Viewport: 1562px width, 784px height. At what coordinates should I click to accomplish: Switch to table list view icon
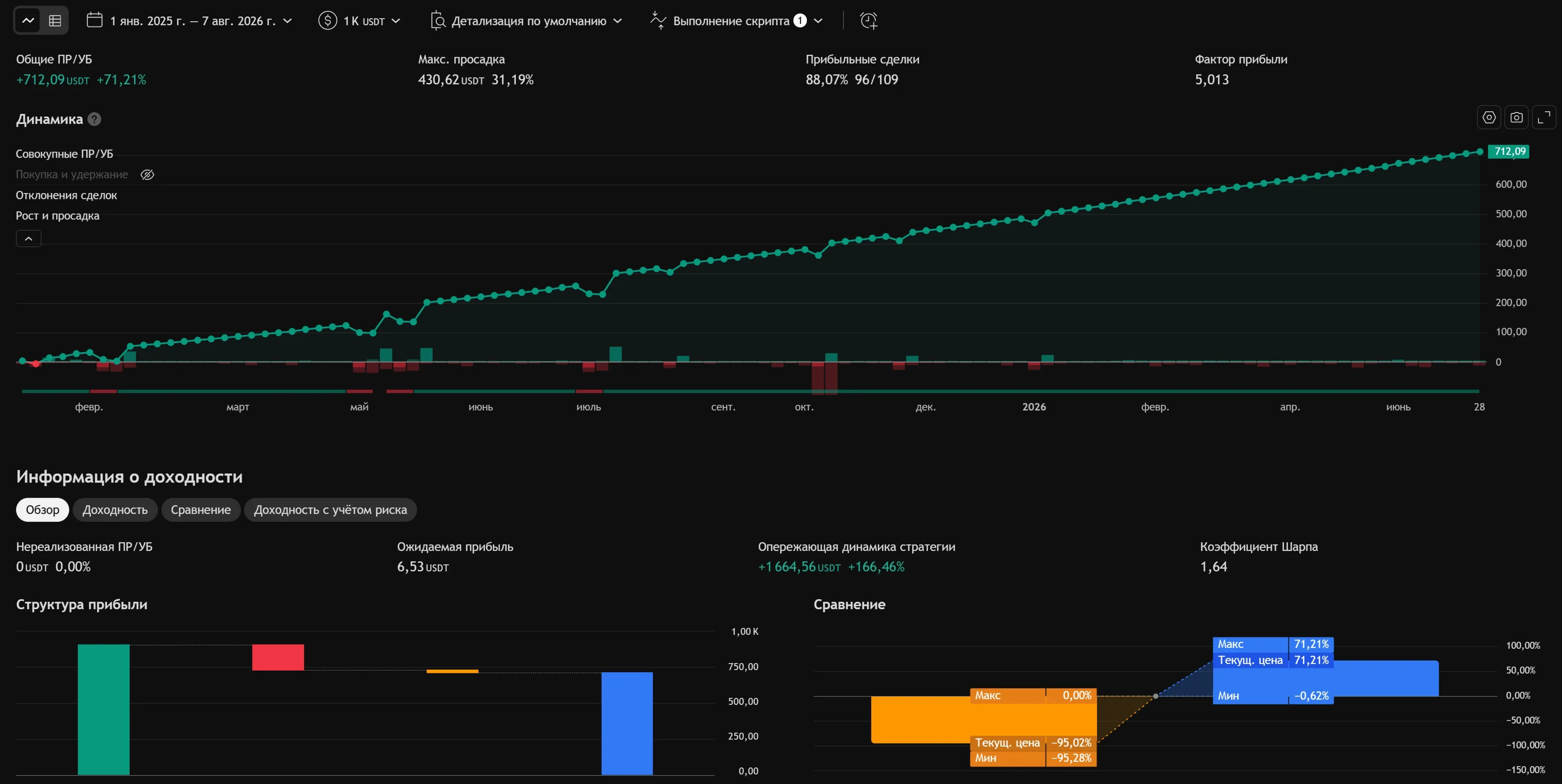[x=55, y=20]
